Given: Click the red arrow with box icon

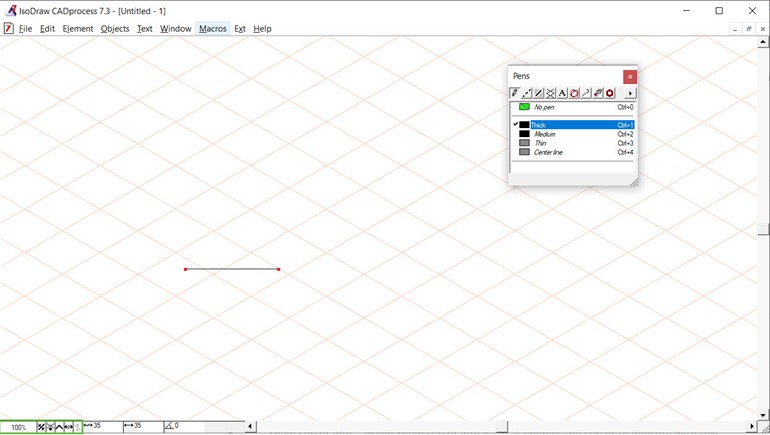Looking at the screenshot, I should [598, 93].
